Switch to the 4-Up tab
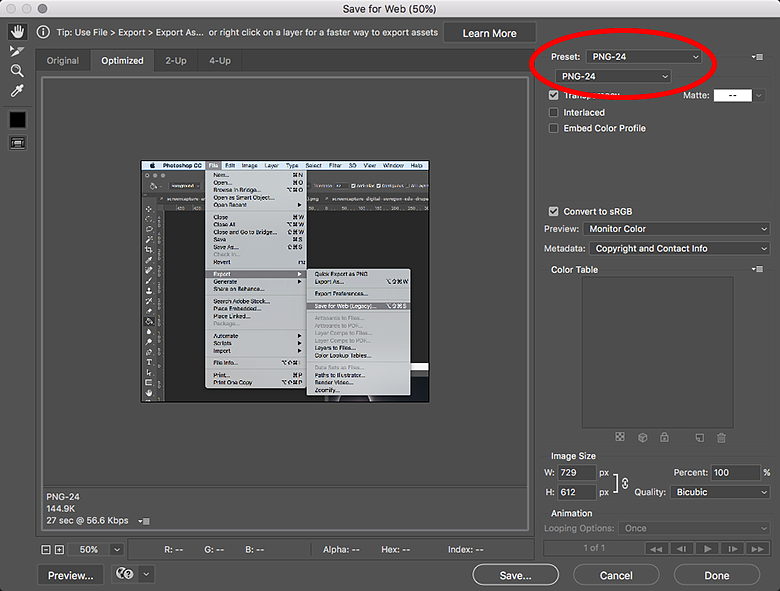The width and height of the screenshot is (780, 591). [x=220, y=61]
